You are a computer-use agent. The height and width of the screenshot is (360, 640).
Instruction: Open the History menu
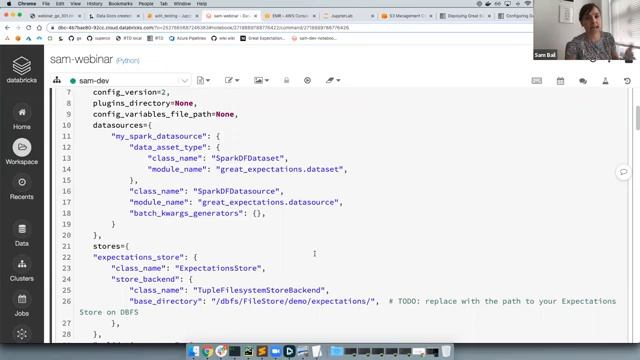click(94, 4)
